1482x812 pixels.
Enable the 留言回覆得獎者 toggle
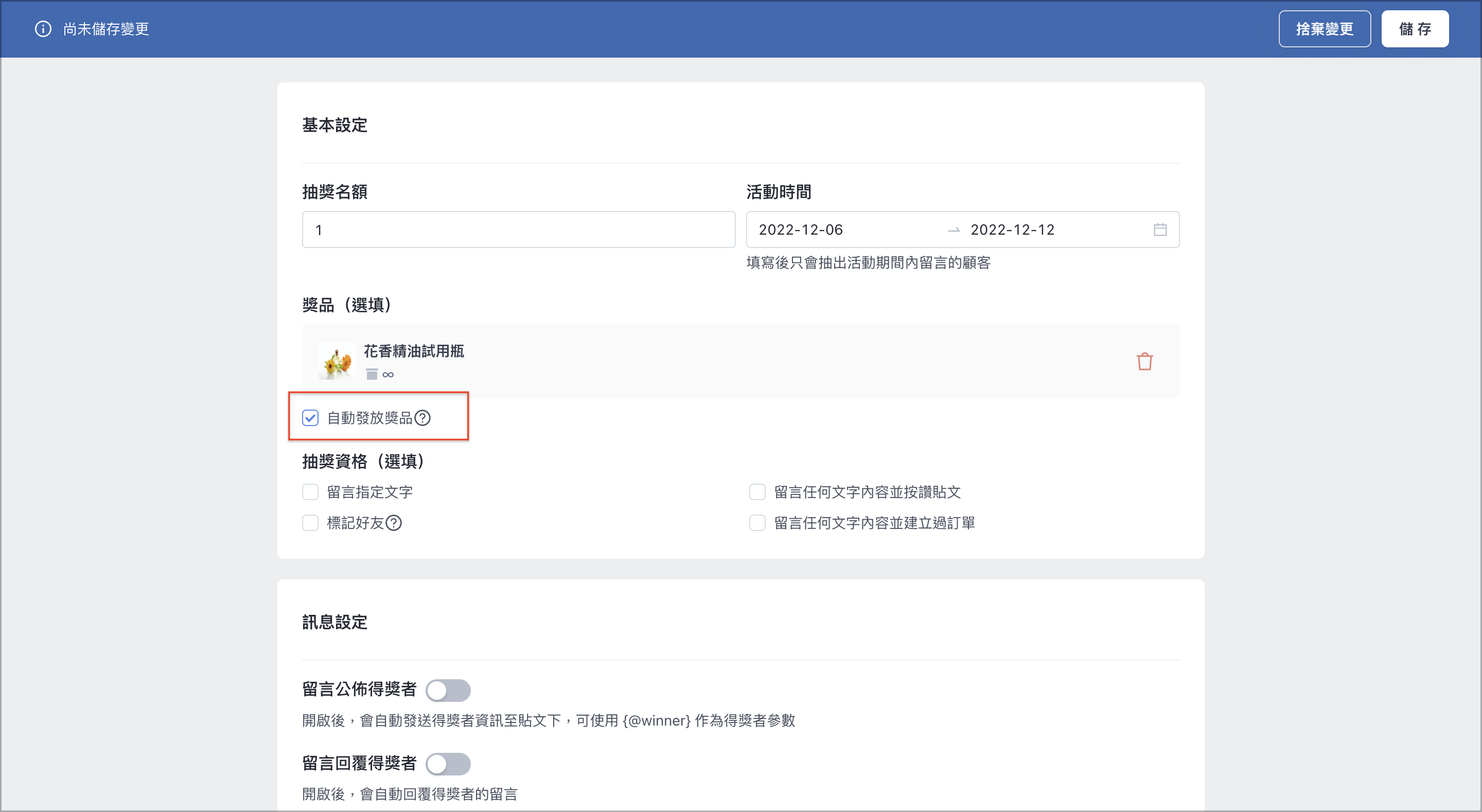(448, 764)
